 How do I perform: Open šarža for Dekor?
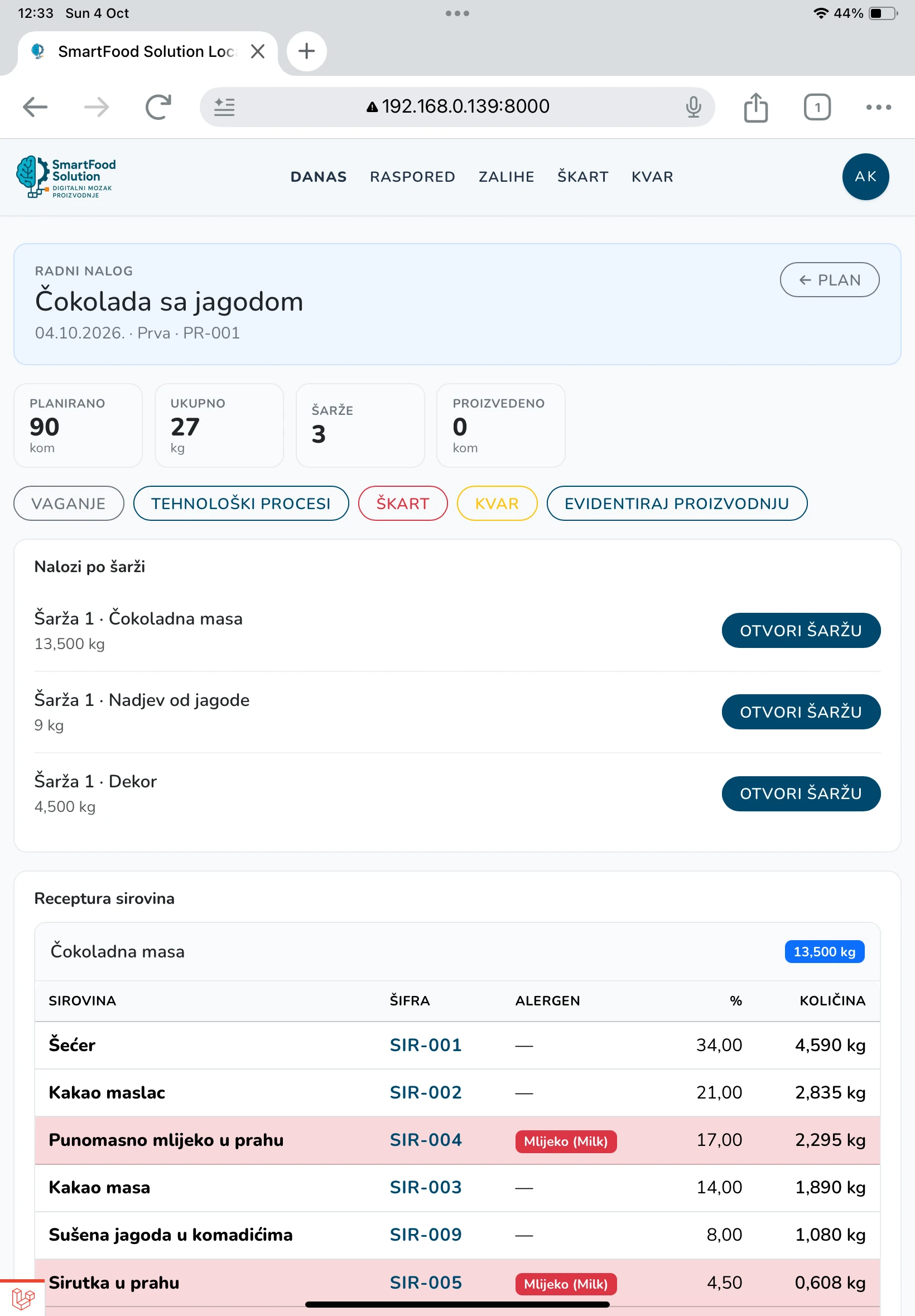click(x=801, y=794)
